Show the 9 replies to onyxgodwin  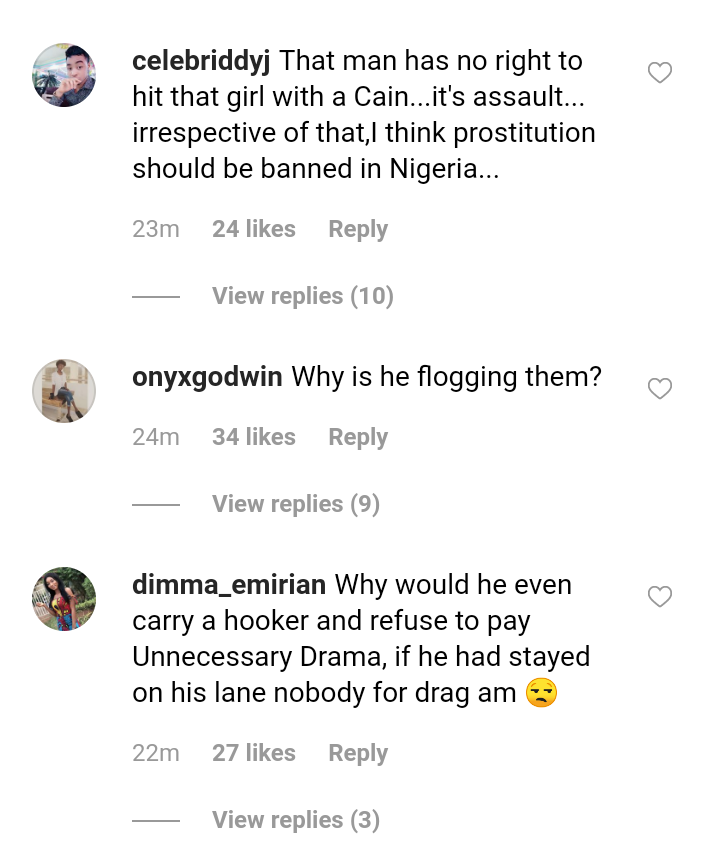pos(295,504)
